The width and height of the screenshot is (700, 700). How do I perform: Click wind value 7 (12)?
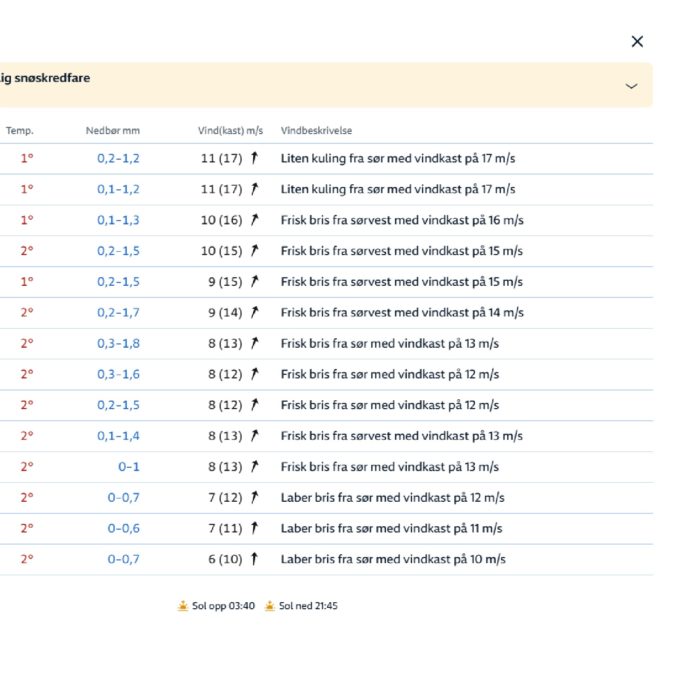click(x=225, y=497)
